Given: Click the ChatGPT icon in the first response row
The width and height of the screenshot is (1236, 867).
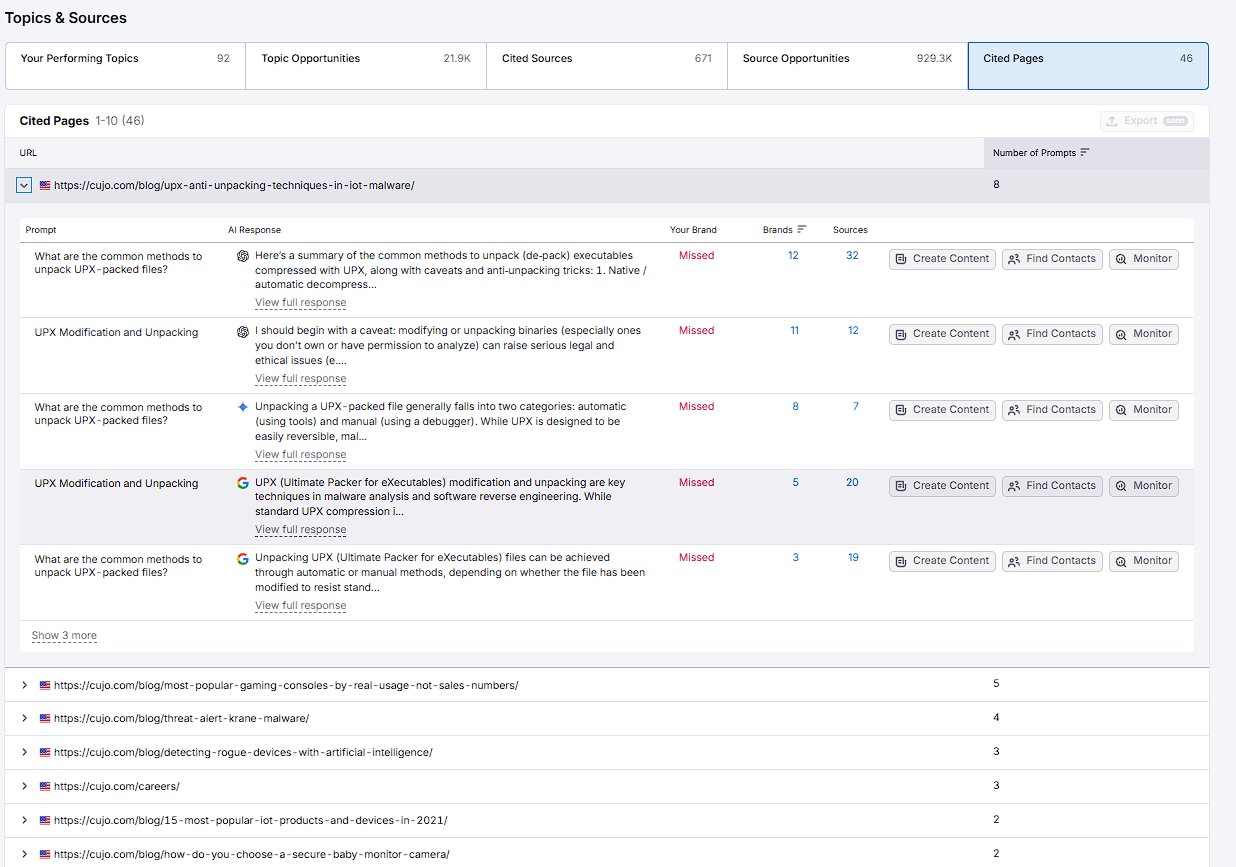Looking at the screenshot, I should (242, 256).
